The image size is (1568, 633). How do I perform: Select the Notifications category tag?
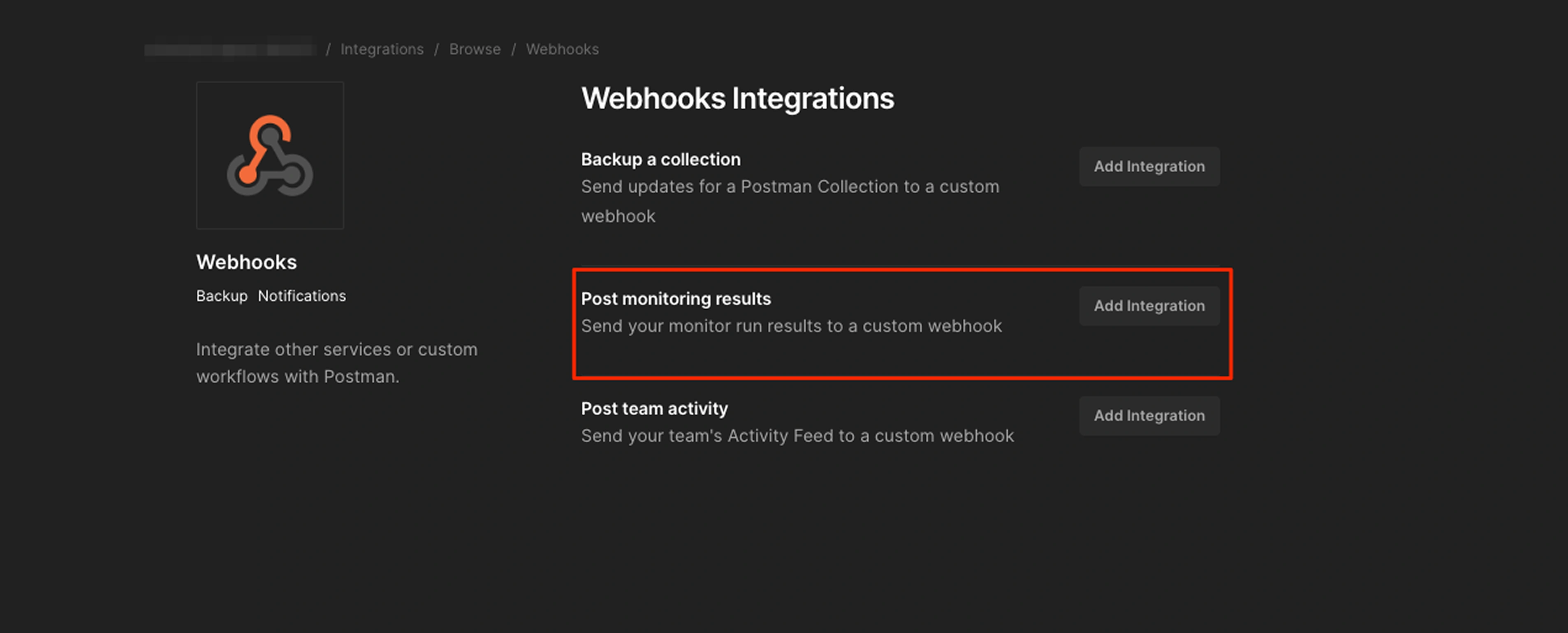point(301,296)
